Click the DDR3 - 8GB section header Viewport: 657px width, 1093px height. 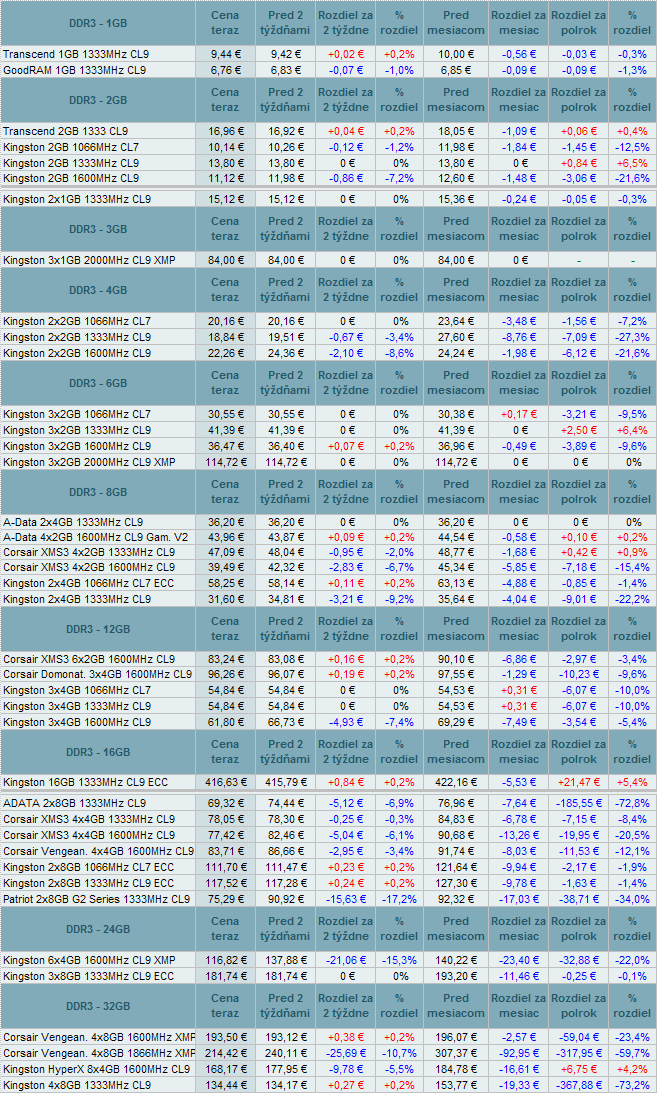pyautogui.click(x=98, y=492)
